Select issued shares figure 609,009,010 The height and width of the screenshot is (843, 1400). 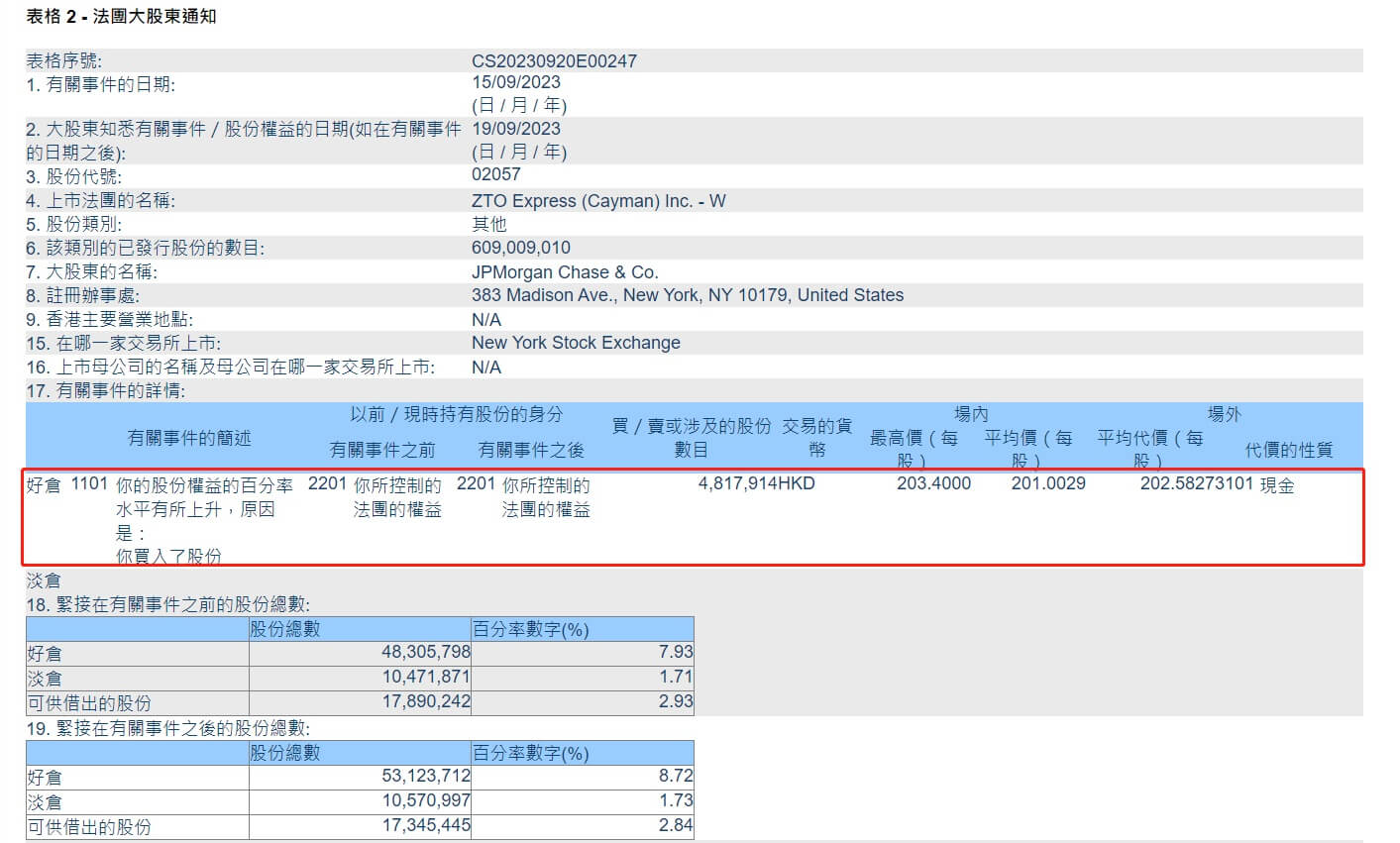click(521, 248)
